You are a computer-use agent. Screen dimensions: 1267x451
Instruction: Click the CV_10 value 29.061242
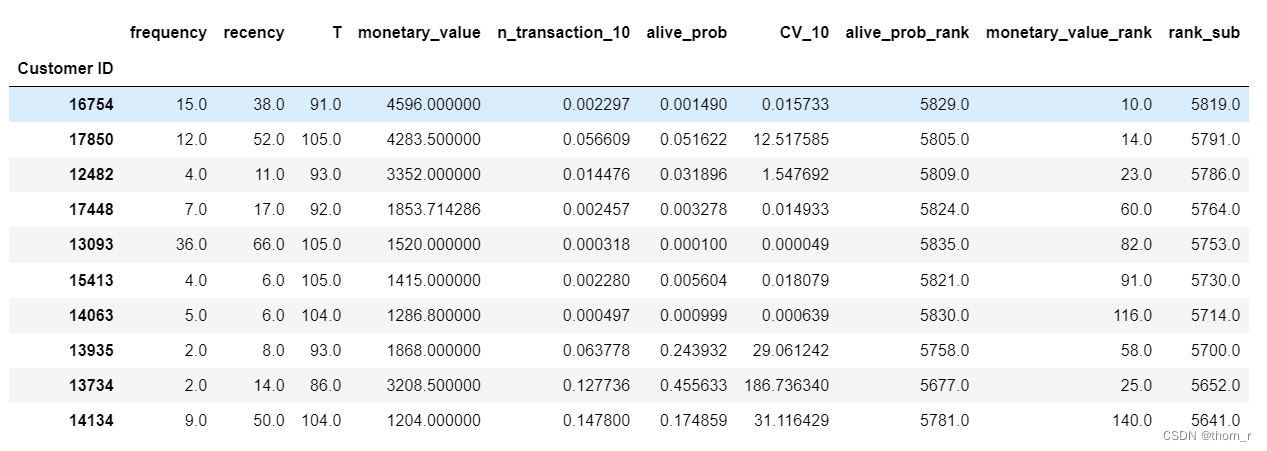click(791, 350)
